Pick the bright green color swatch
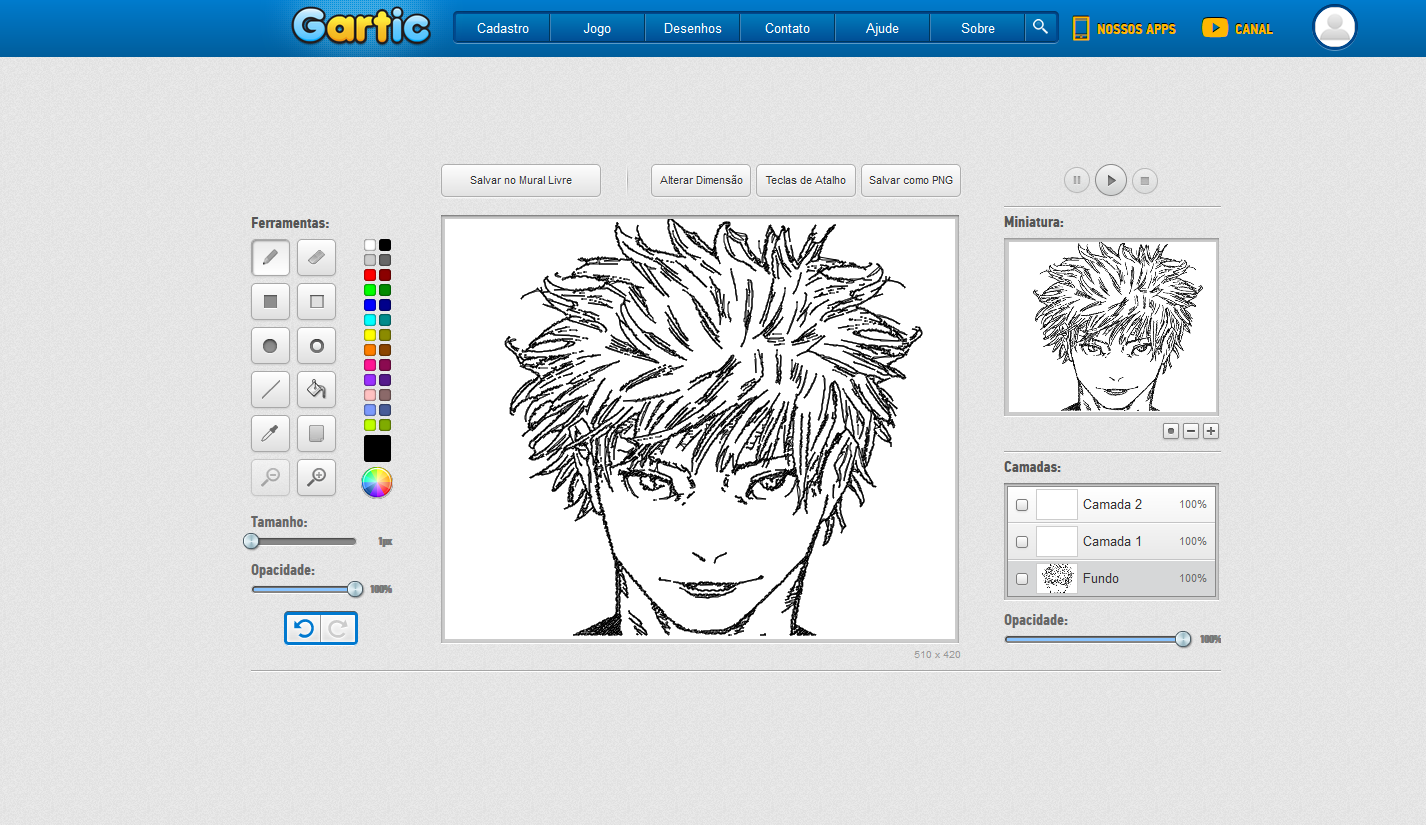Viewport: 1426px width, 825px height. tap(370, 290)
